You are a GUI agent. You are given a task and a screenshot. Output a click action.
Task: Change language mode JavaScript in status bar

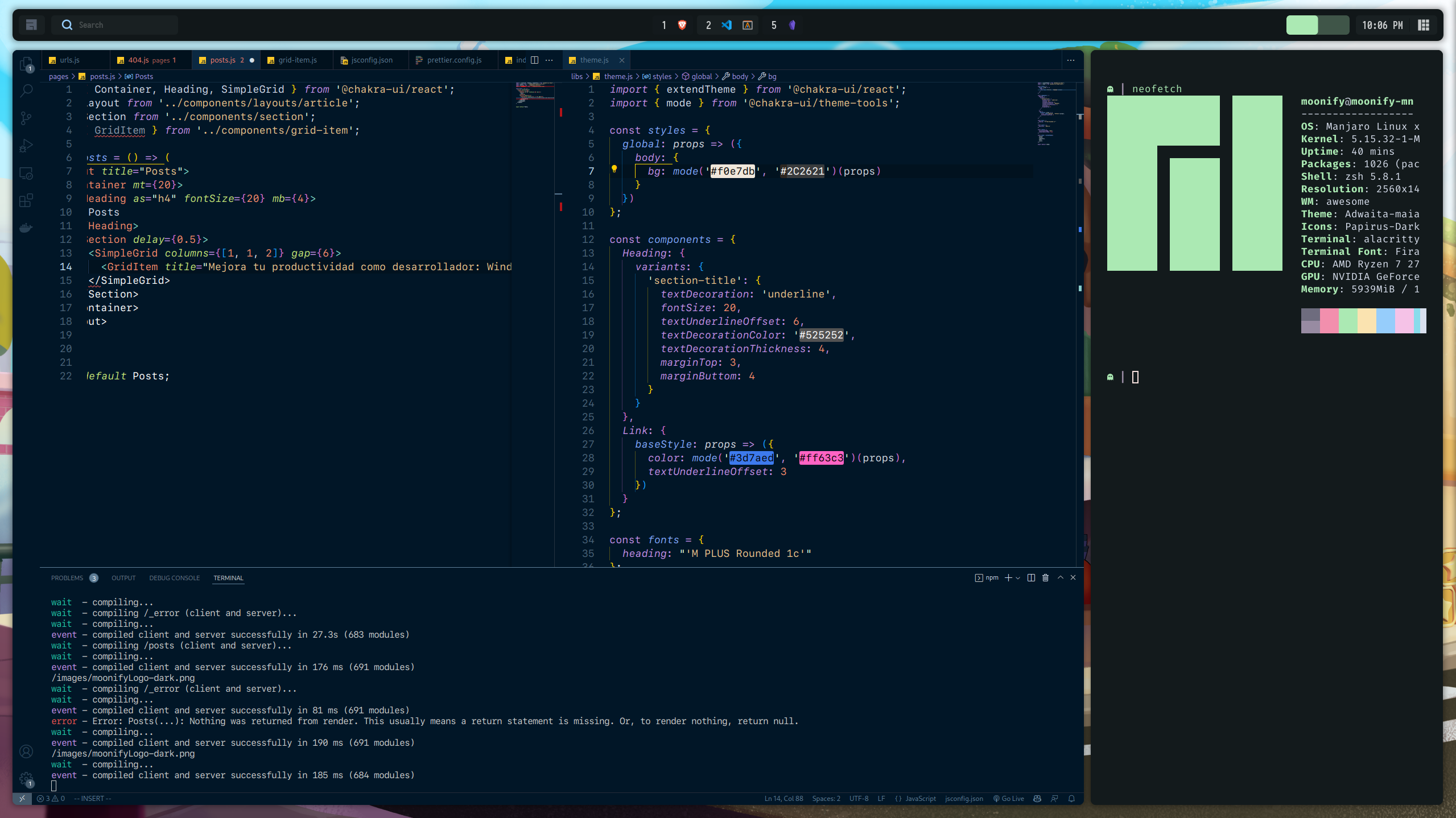[x=920, y=799]
